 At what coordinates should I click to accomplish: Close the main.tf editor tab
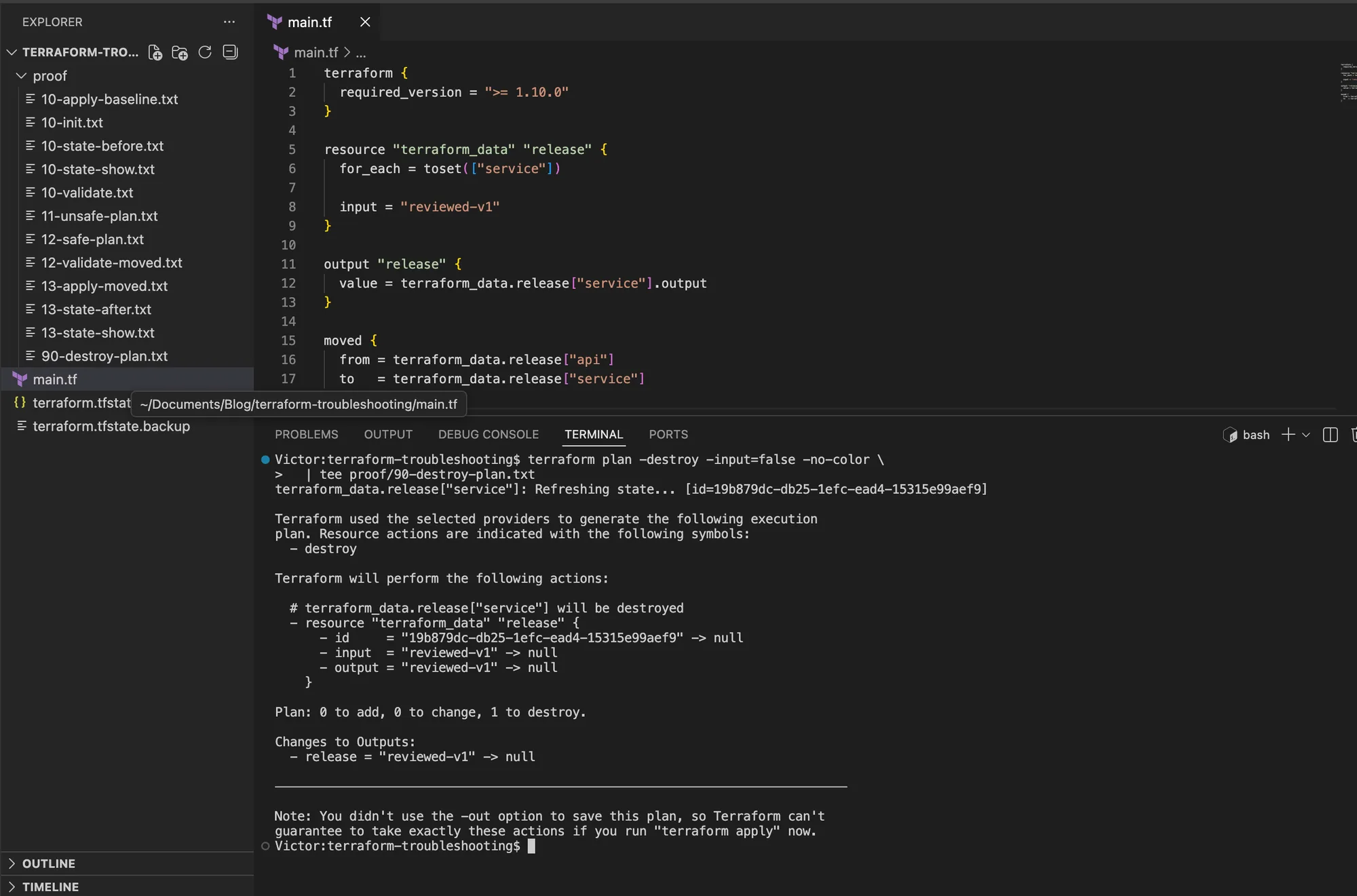(x=365, y=22)
